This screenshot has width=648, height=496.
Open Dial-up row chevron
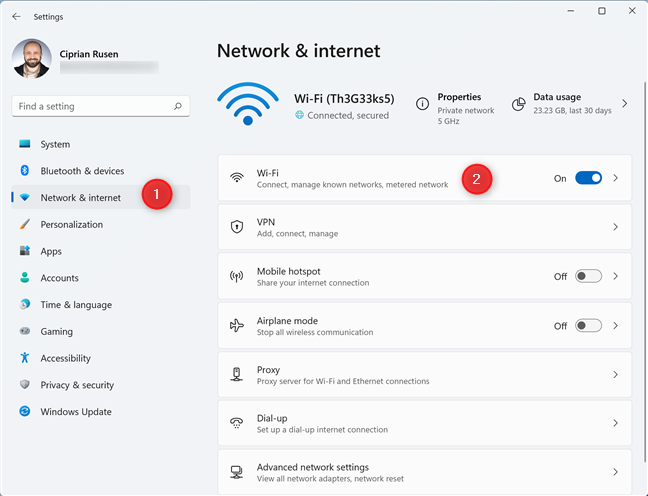615,423
